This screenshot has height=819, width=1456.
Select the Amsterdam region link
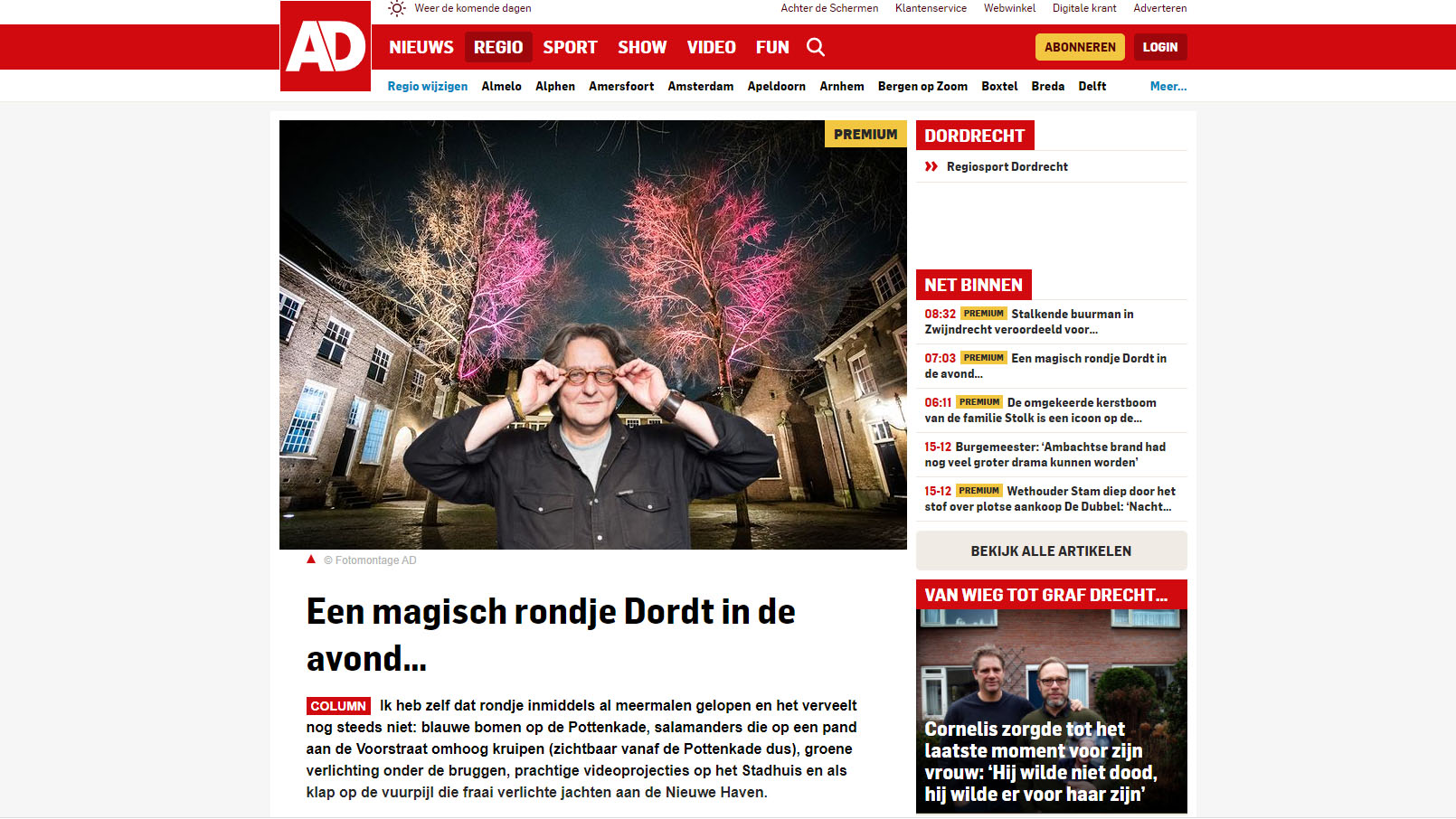tap(701, 86)
